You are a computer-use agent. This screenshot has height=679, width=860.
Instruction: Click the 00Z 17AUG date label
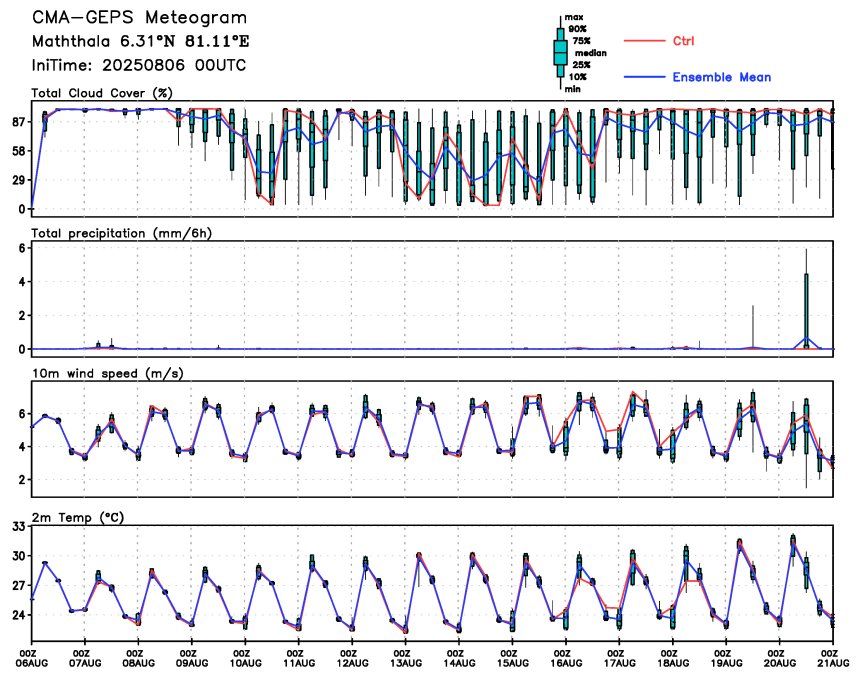[620, 658]
